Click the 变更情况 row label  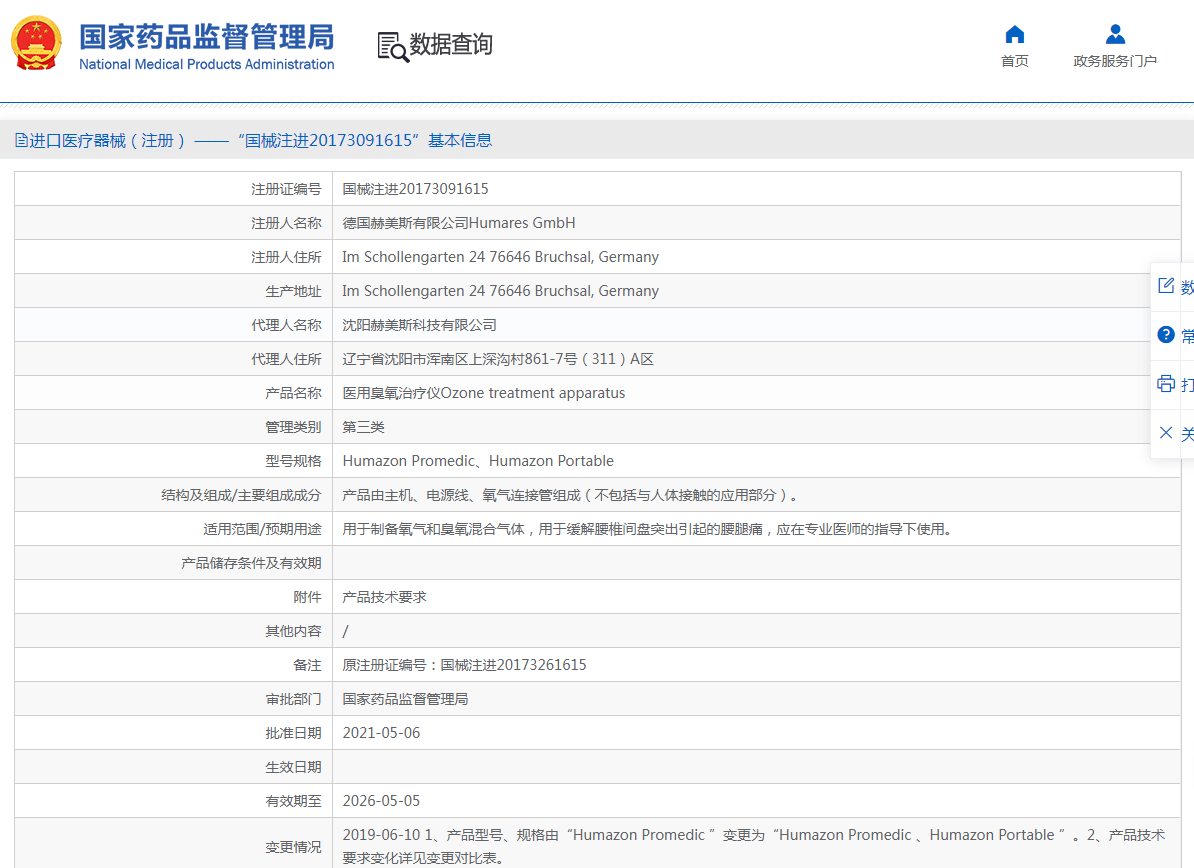[x=293, y=847]
